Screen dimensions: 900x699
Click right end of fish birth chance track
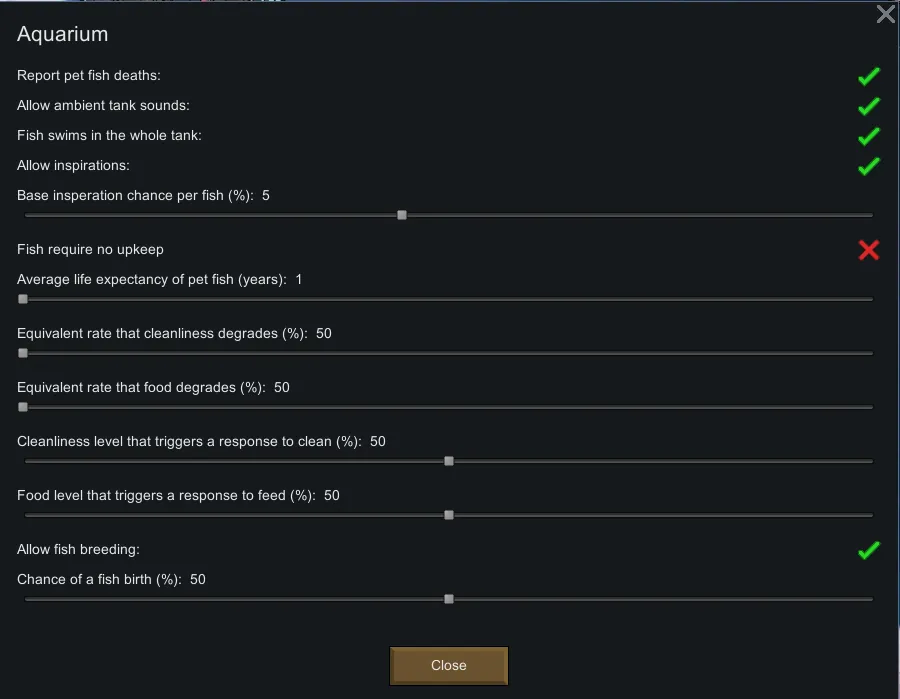870,599
